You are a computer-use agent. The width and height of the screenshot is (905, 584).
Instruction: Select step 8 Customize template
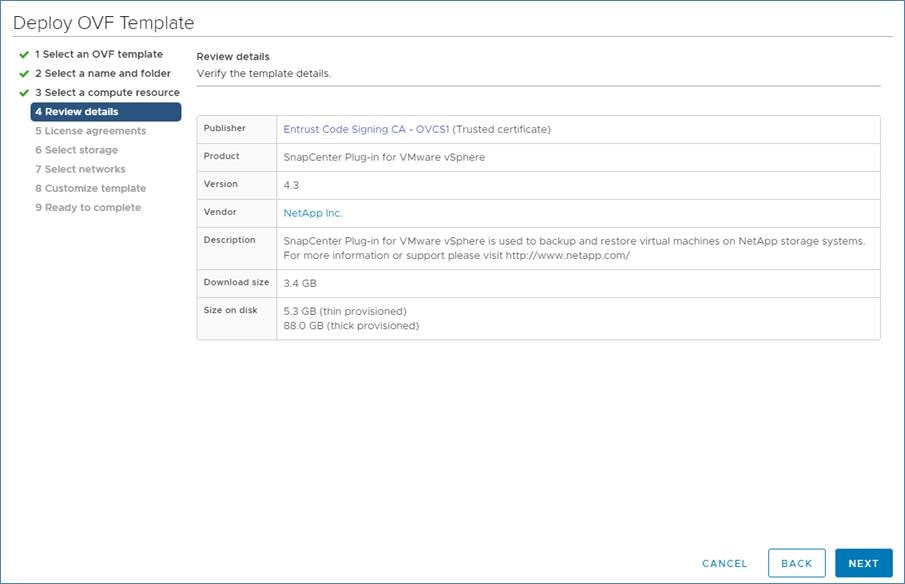coord(91,188)
